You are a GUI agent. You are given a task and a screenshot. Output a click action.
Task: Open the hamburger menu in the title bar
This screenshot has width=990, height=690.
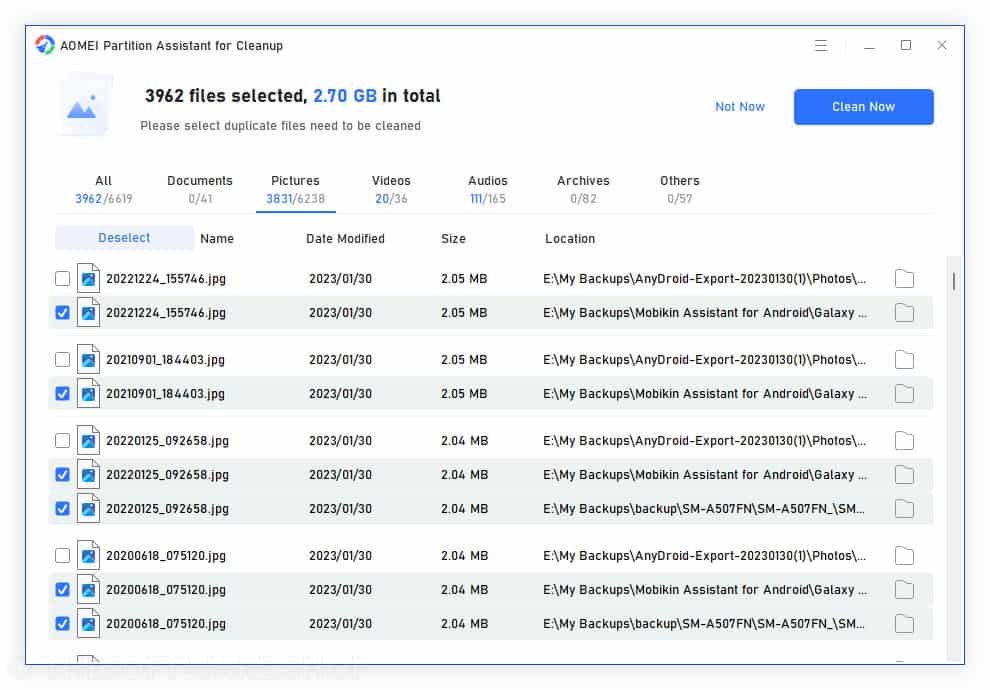[x=821, y=45]
